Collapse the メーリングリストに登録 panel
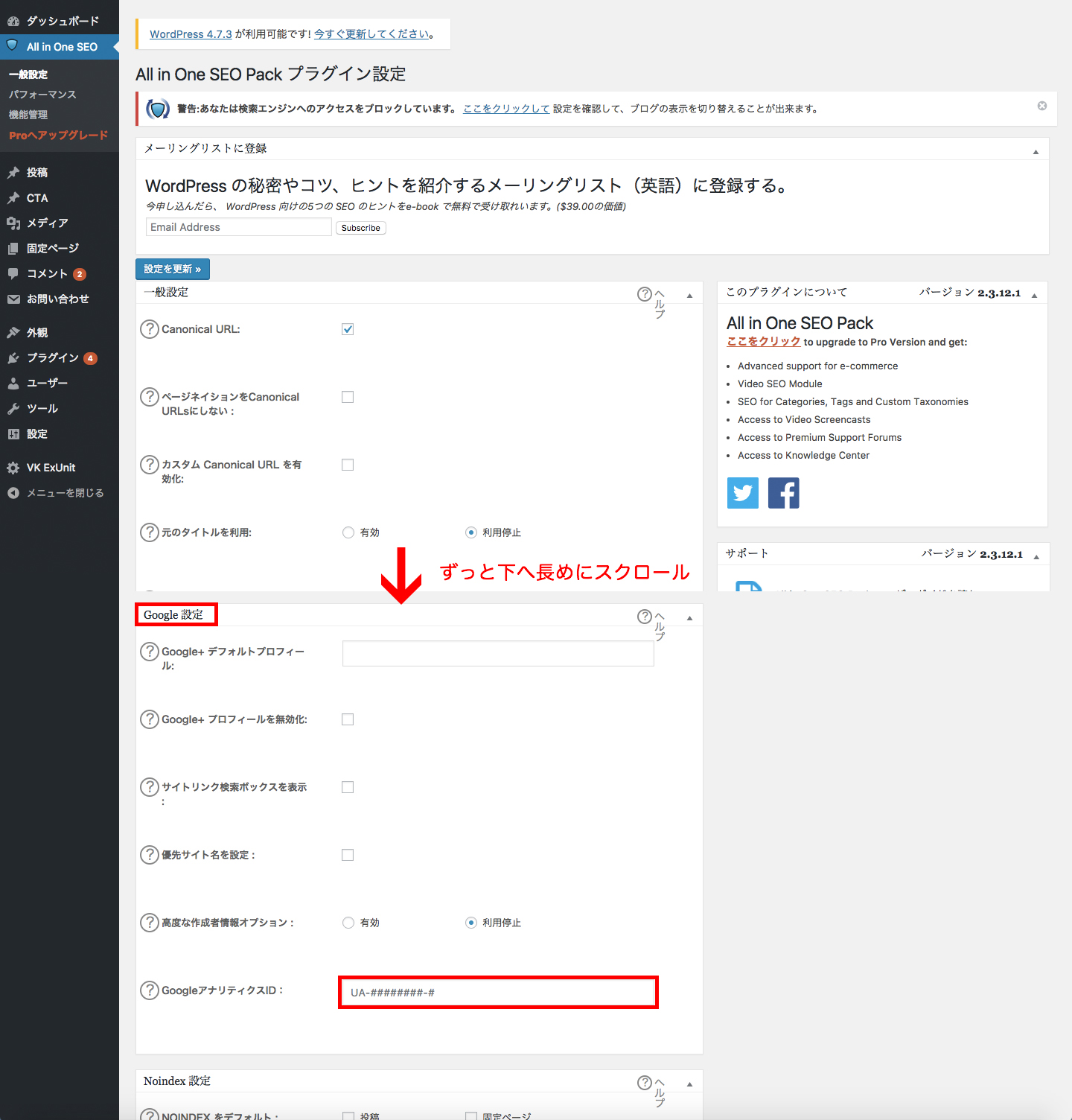1072x1120 pixels. (x=1036, y=152)
